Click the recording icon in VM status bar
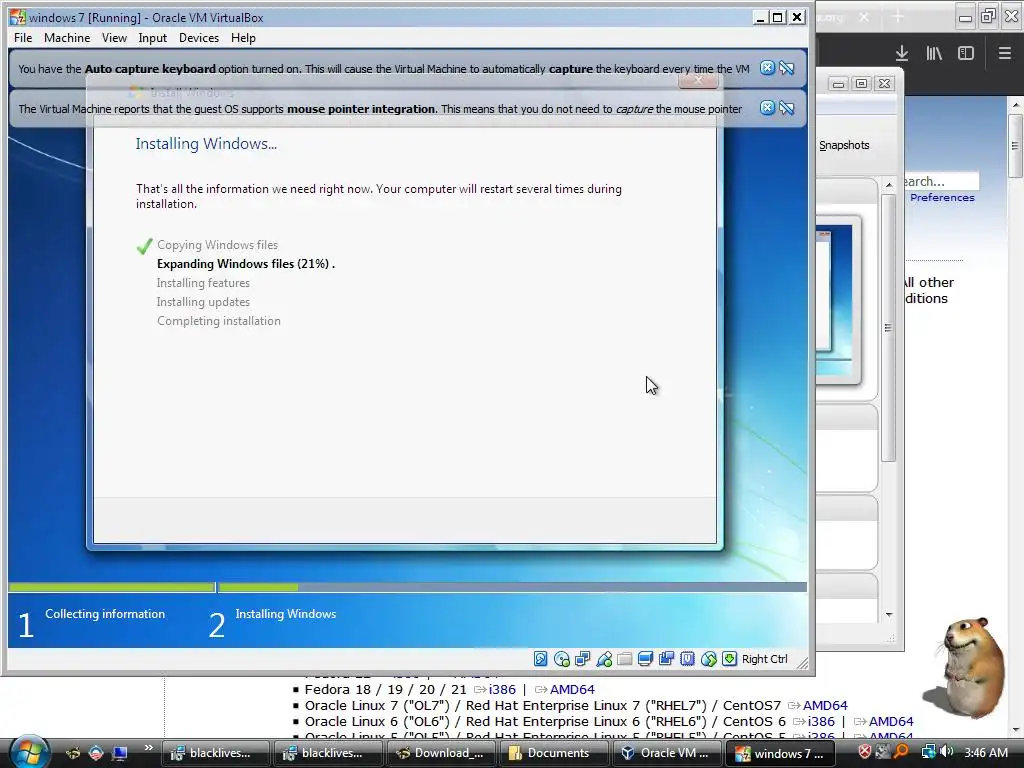The image size is (1024, 768). click(666, 659)
